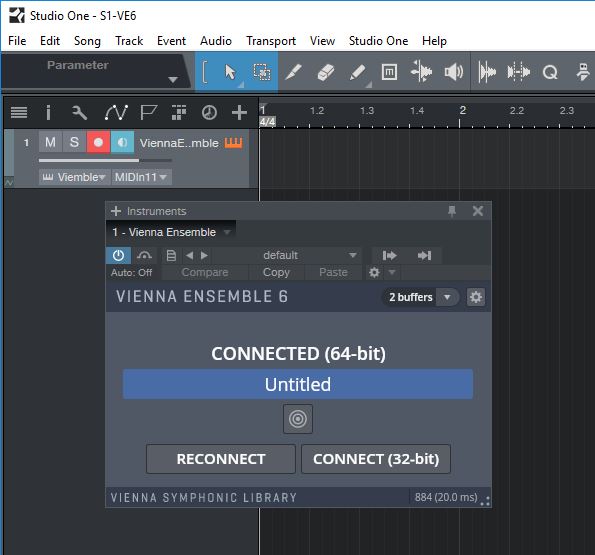Toggle the plug-in bypass arc button
This screenshot has width=595, height=555.
[x=144, y=255]
